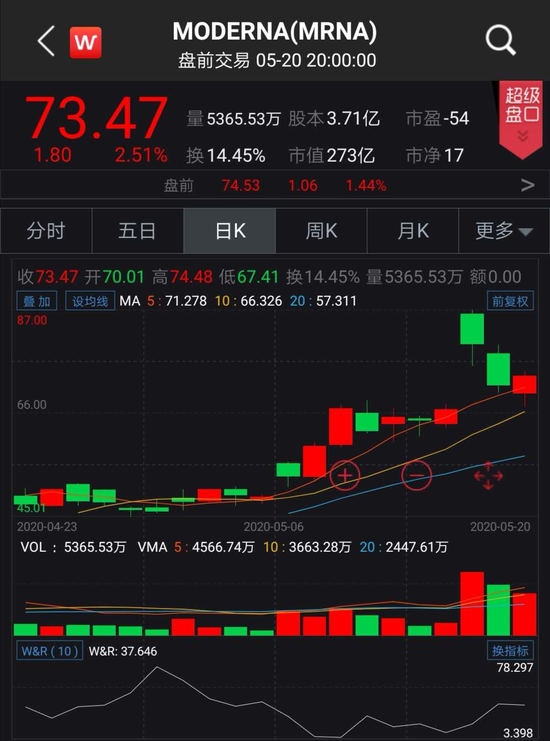Tap the VOL: 5365.53万 label
550x741 pixels.
click(73, 547)
